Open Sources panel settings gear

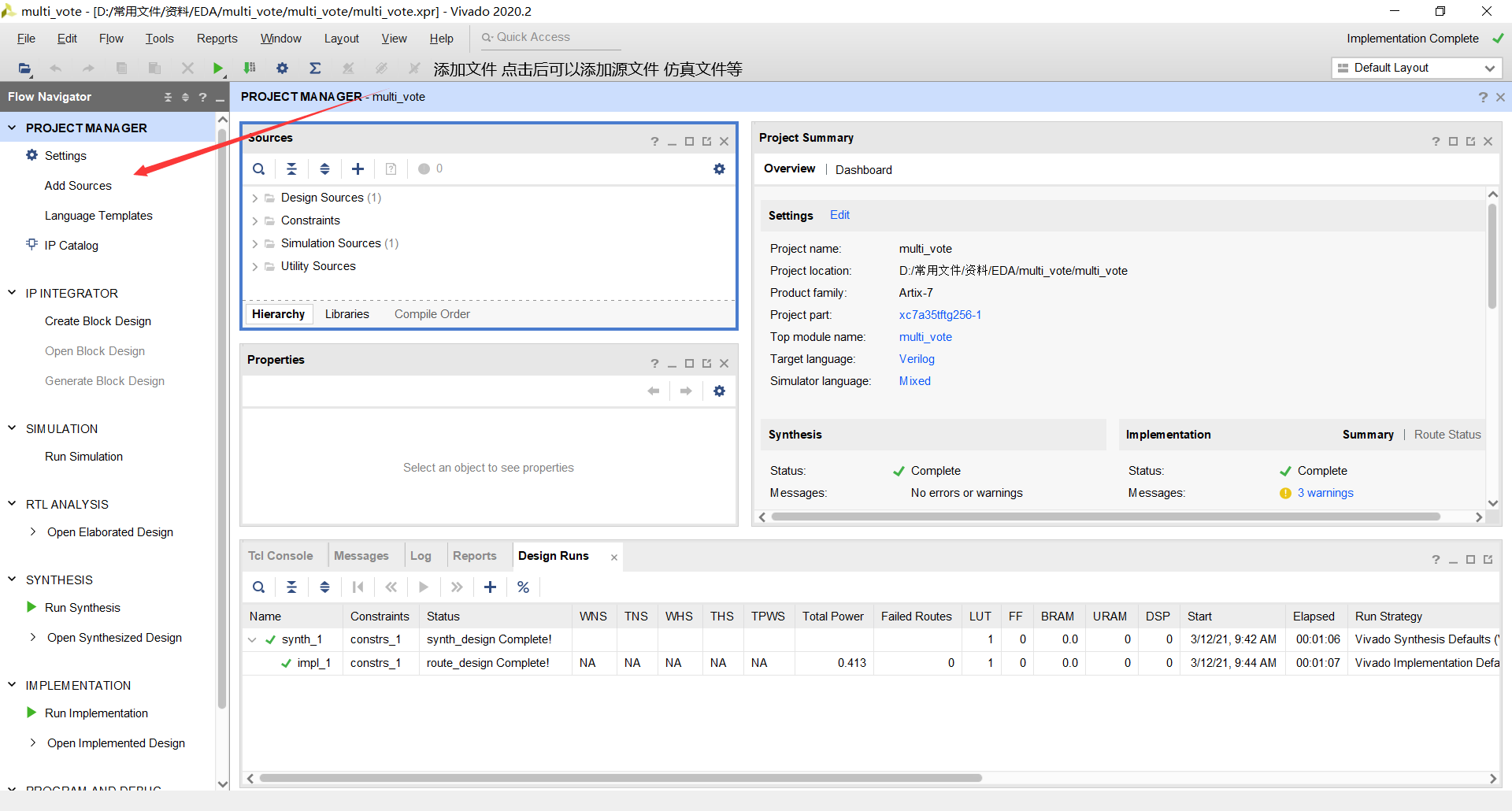[x=719, y=168]
